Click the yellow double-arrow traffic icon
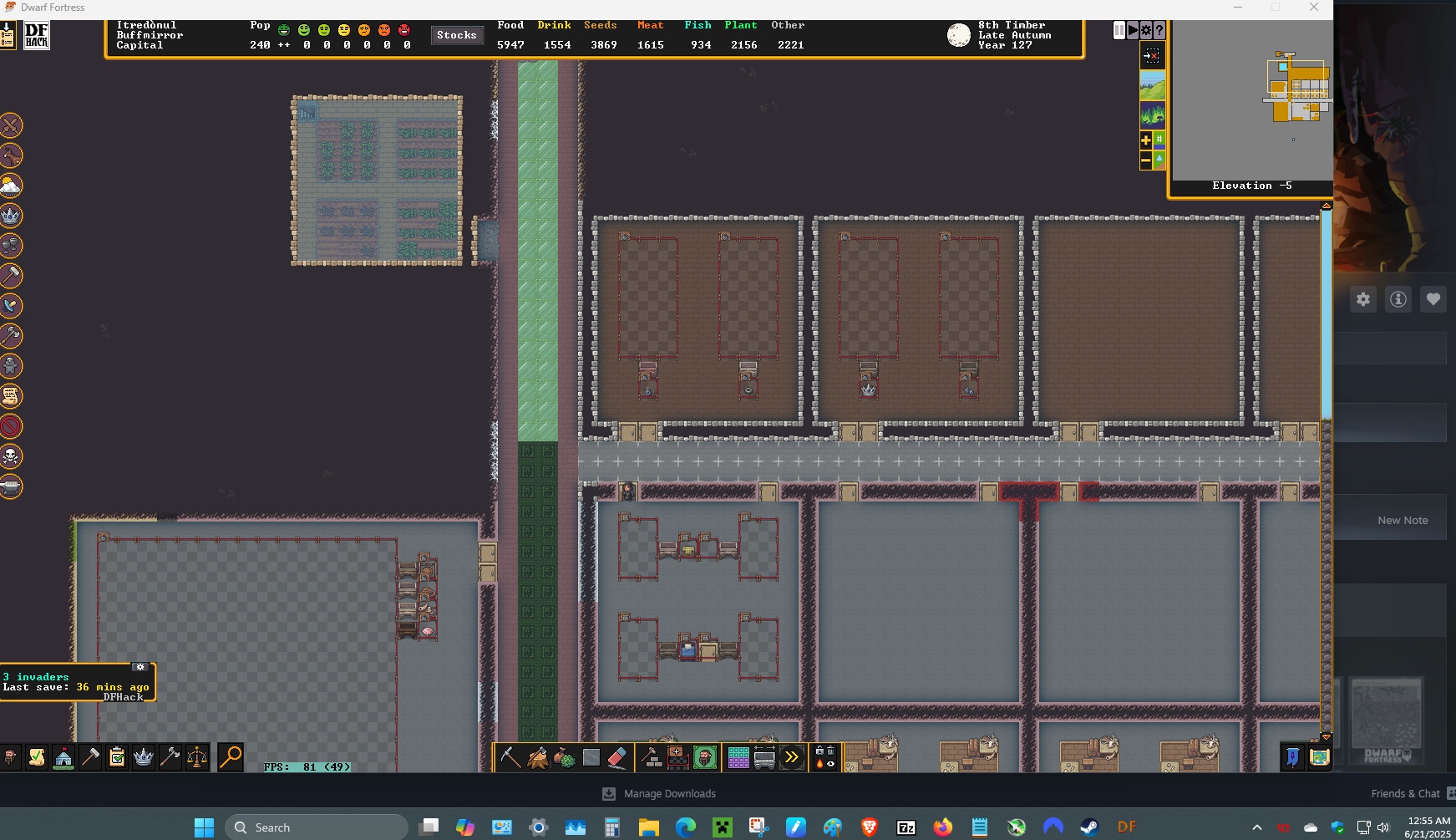 click(791, 758)
